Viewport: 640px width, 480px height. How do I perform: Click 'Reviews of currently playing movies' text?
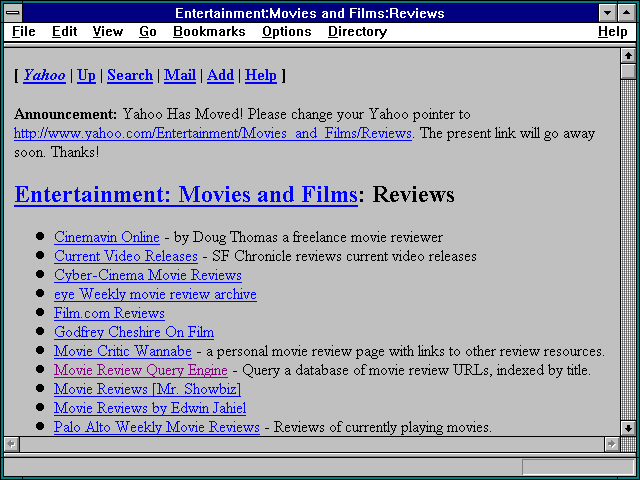[x=381, y=427]
